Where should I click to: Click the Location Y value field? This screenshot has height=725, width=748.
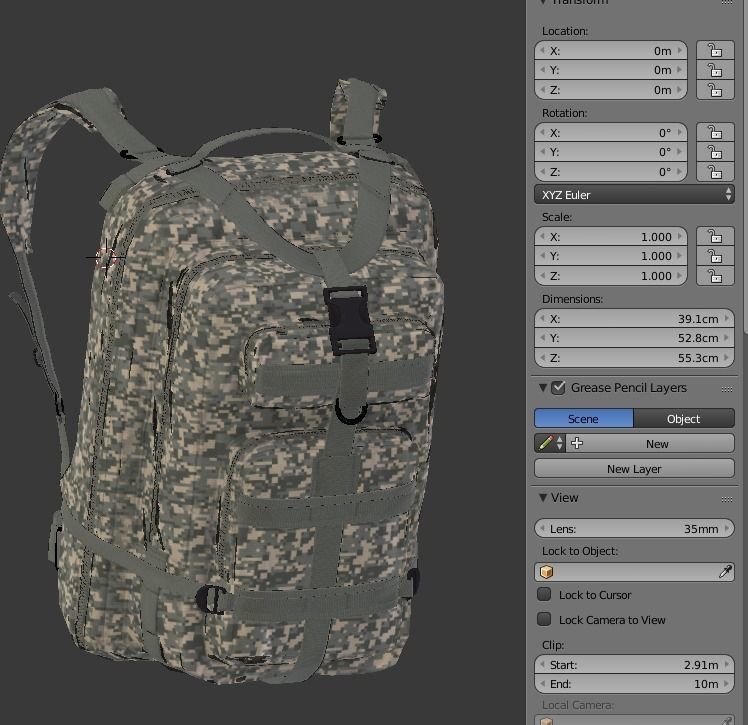(x=611, y=70)
